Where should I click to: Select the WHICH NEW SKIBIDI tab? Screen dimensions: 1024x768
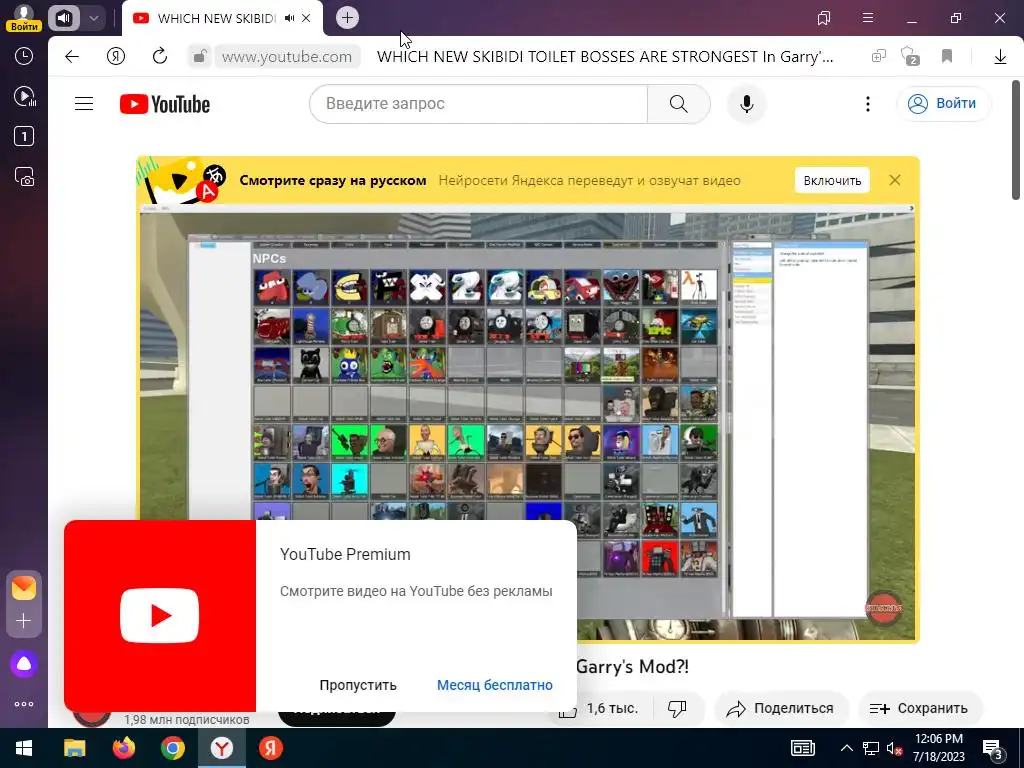pyautogui.click(x=217, y=18)
